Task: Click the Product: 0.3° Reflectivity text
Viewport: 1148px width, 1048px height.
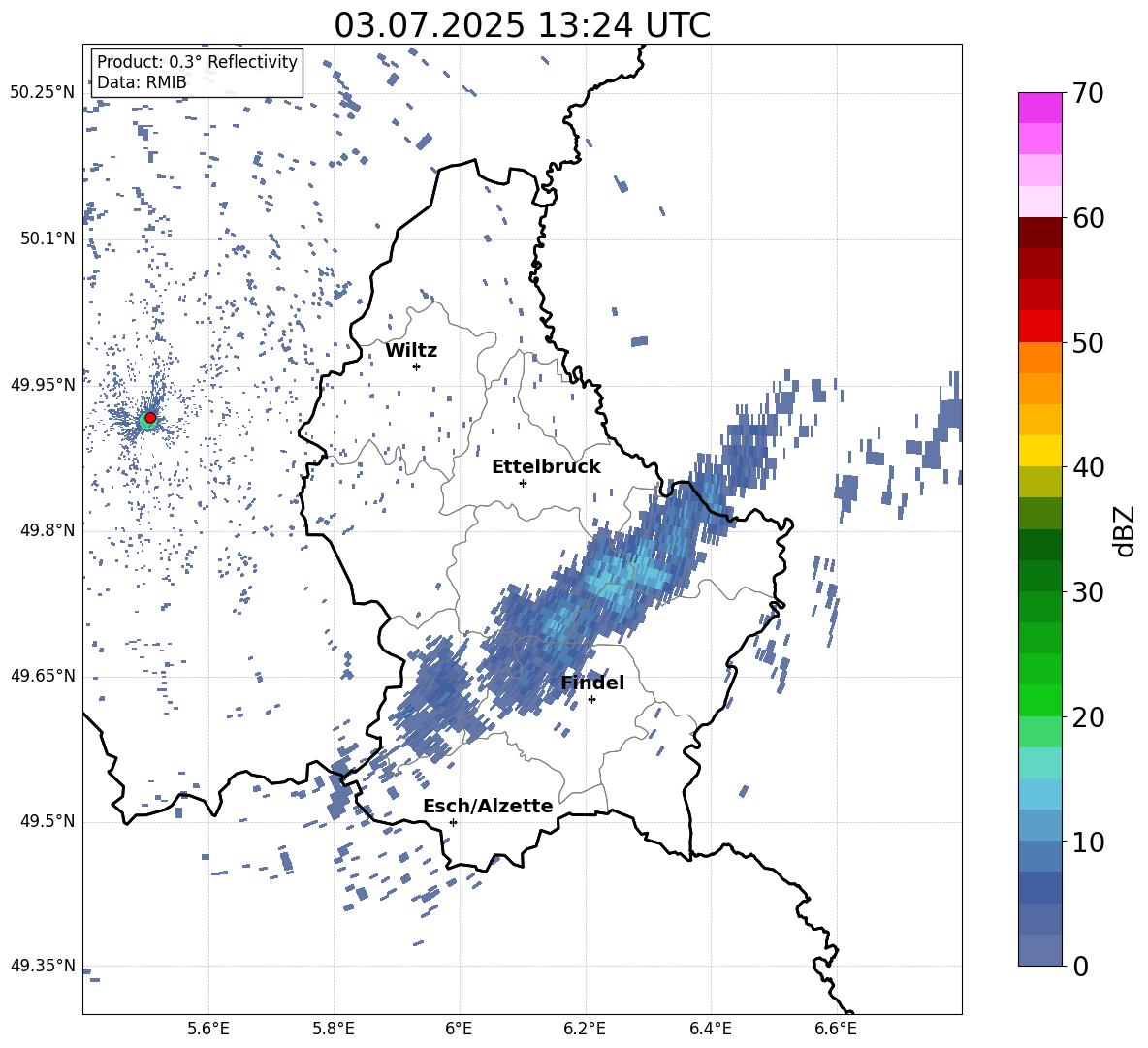Action: pos(197,62)
